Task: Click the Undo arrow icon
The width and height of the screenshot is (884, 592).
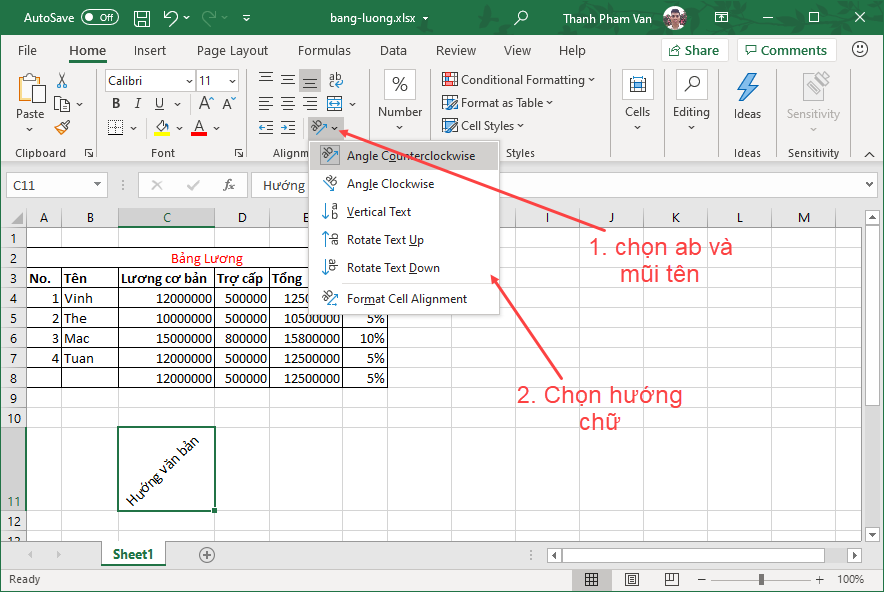Action: click(x=171, y=17)
